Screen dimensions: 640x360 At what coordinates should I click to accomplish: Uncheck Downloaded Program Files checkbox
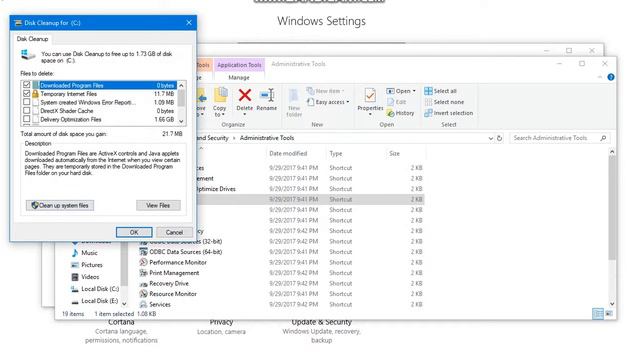coord(27,85)
